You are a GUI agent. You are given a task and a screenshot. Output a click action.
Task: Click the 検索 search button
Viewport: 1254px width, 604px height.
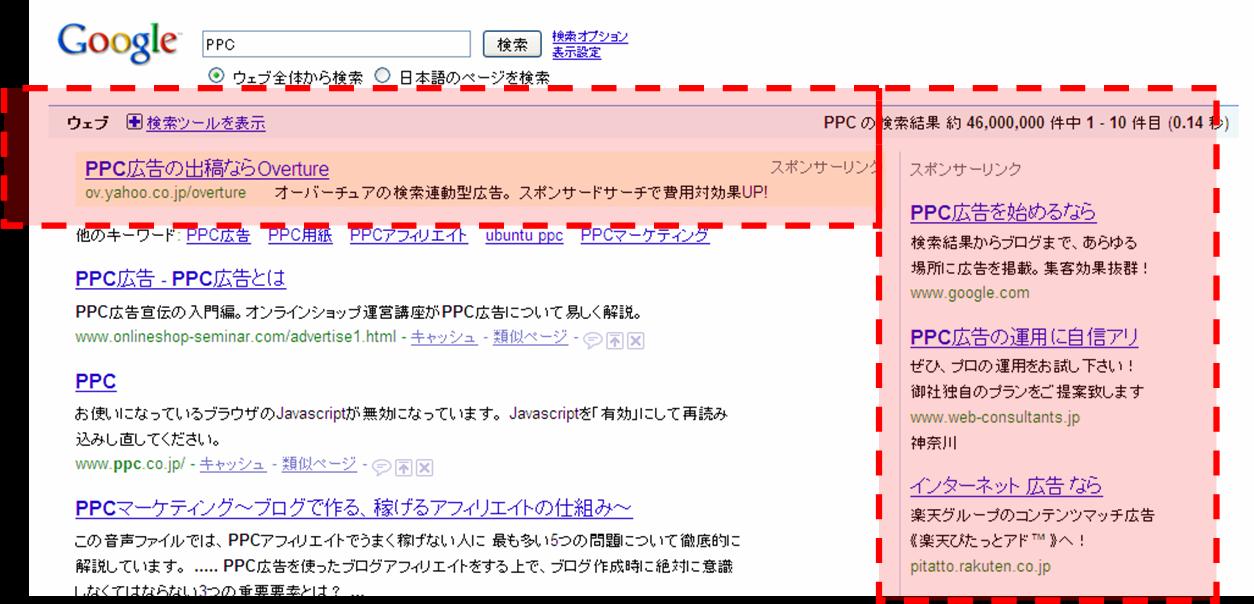pos(512,45)
